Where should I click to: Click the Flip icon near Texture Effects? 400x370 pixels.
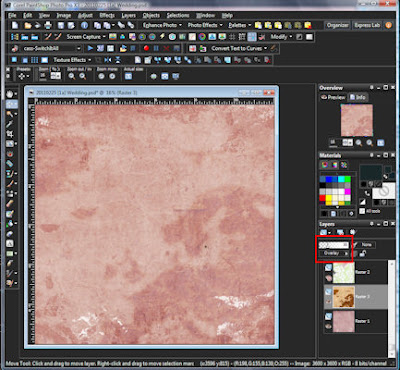tap(118, 60)
